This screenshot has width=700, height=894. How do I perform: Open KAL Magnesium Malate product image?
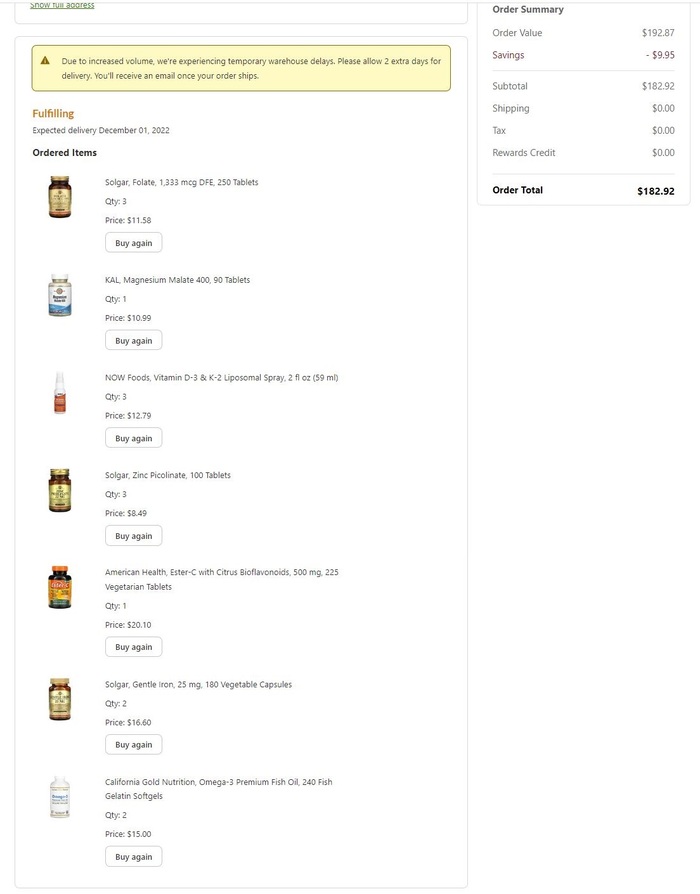[x=60, y=296]
